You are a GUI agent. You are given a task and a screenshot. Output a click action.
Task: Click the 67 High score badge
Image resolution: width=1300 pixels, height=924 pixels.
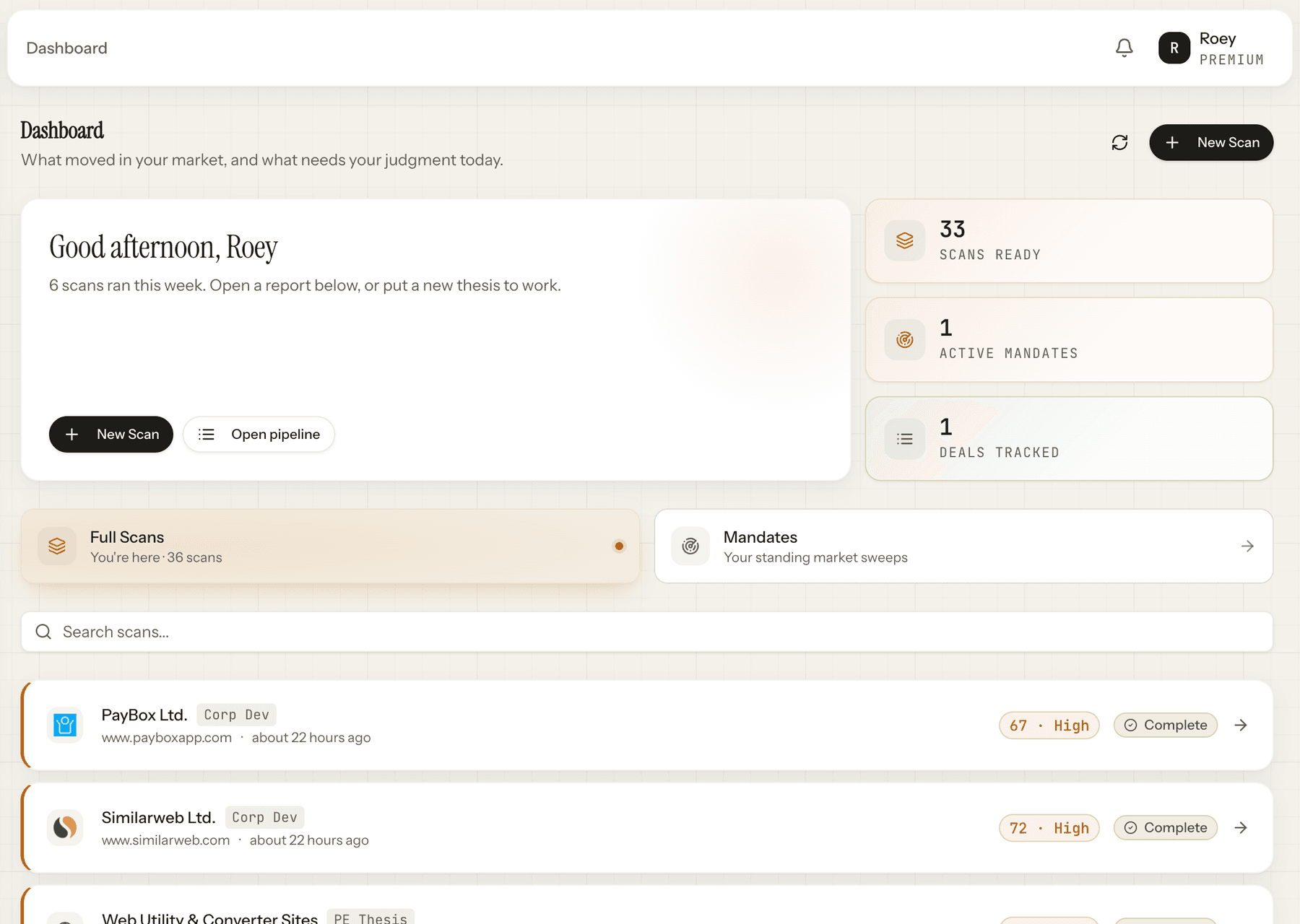click(x=1049, y=725)
